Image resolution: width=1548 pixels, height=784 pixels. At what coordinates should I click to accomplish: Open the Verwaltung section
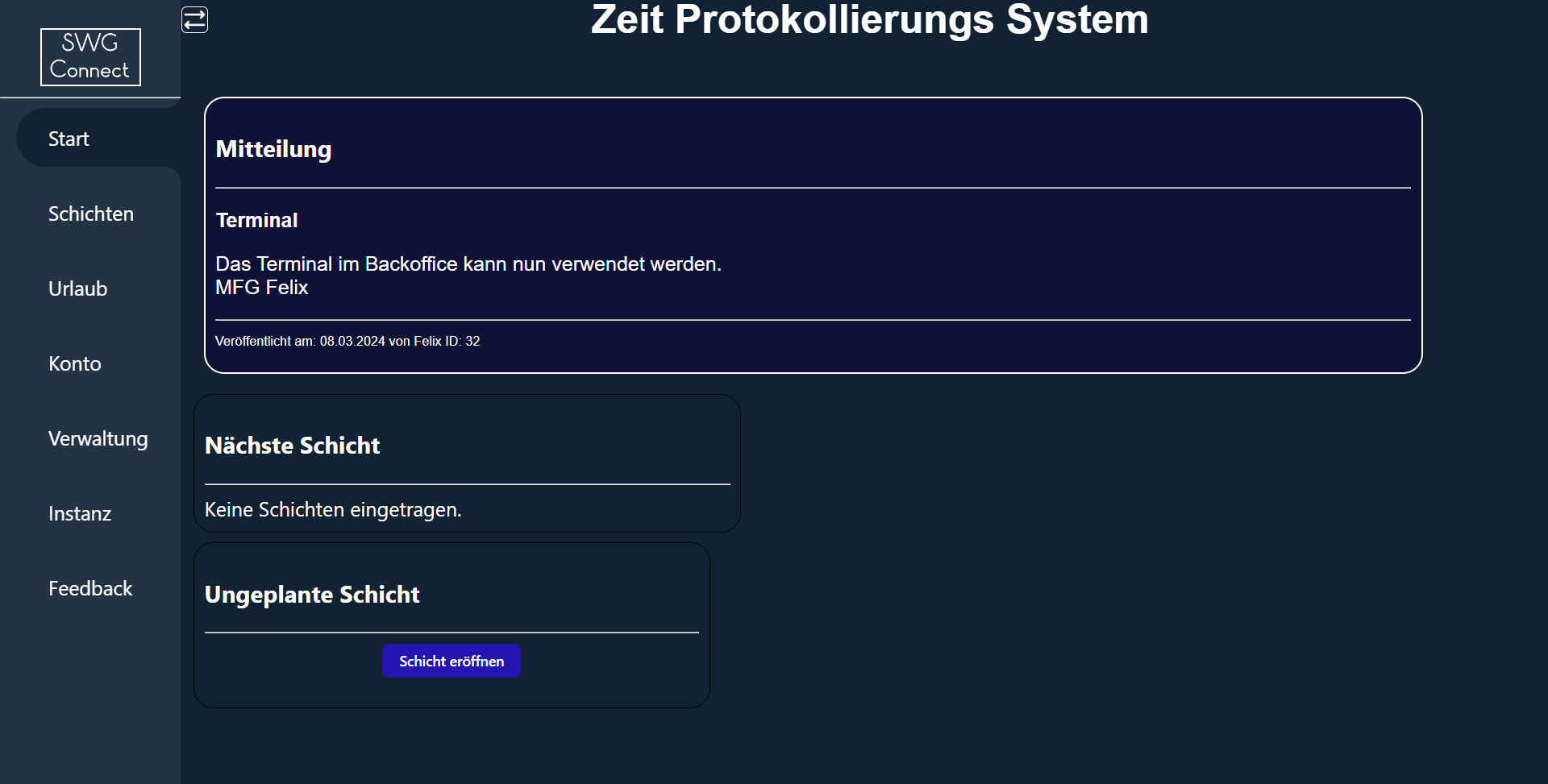click(98, 438)
